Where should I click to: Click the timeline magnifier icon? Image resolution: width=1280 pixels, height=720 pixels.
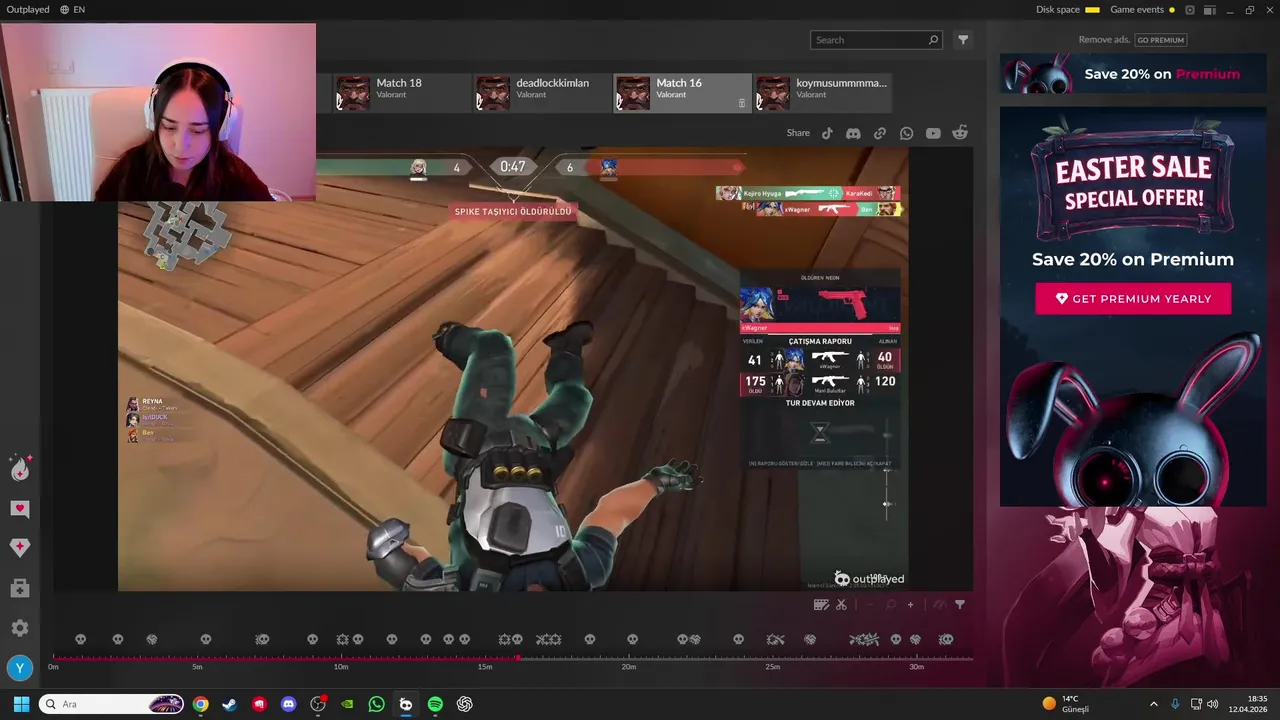pos(890,604)
